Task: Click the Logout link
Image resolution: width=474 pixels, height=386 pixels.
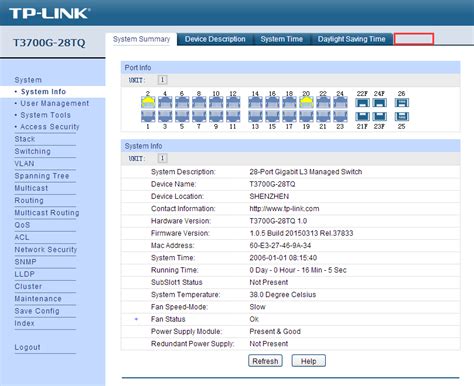Action: 27,347
